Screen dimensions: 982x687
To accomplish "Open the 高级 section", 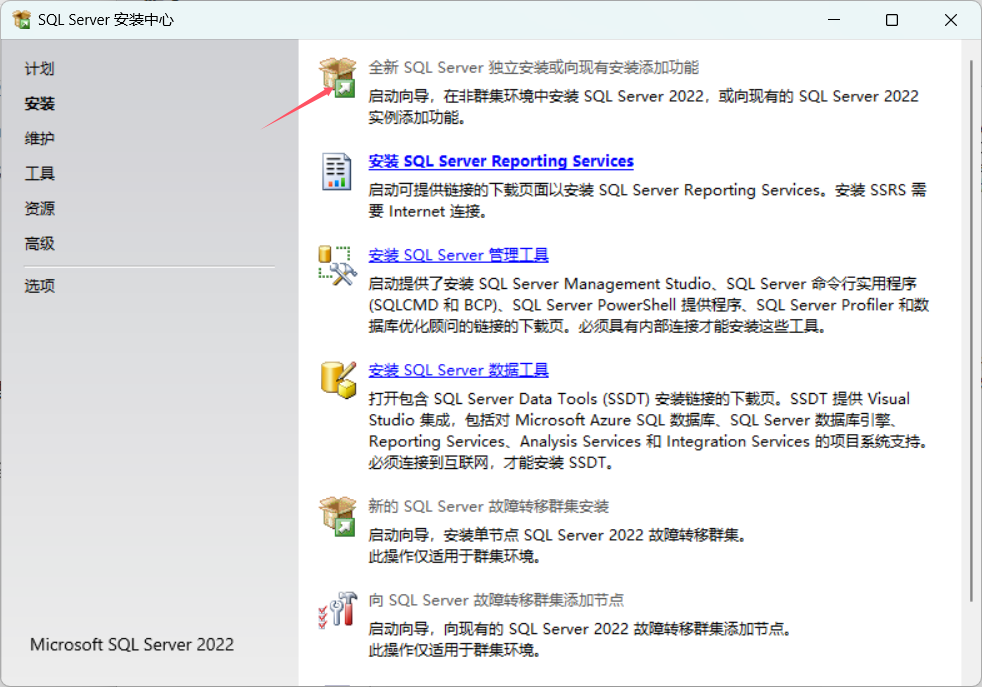I will 38,243.
